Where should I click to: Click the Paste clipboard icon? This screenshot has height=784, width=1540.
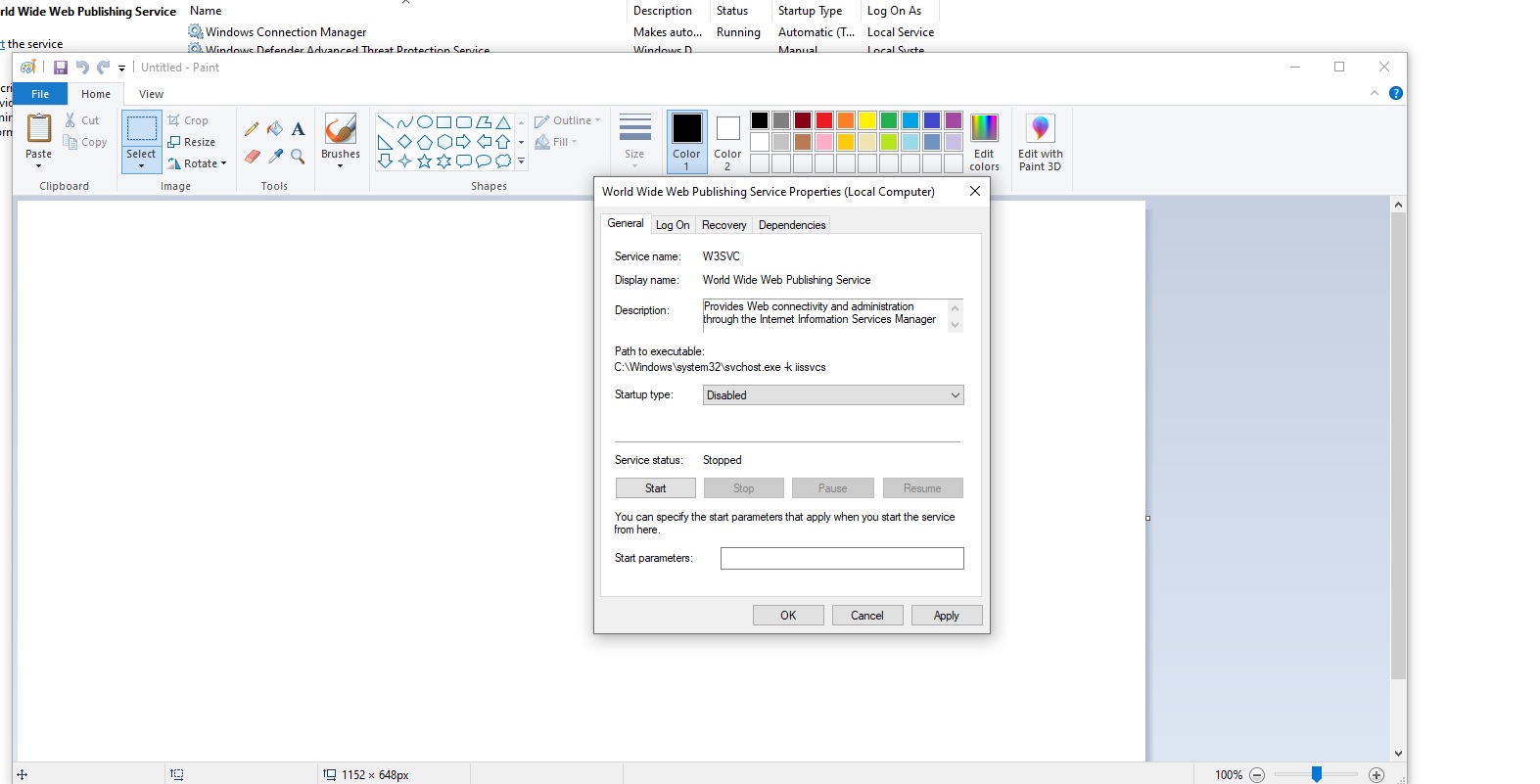[39, 128]
